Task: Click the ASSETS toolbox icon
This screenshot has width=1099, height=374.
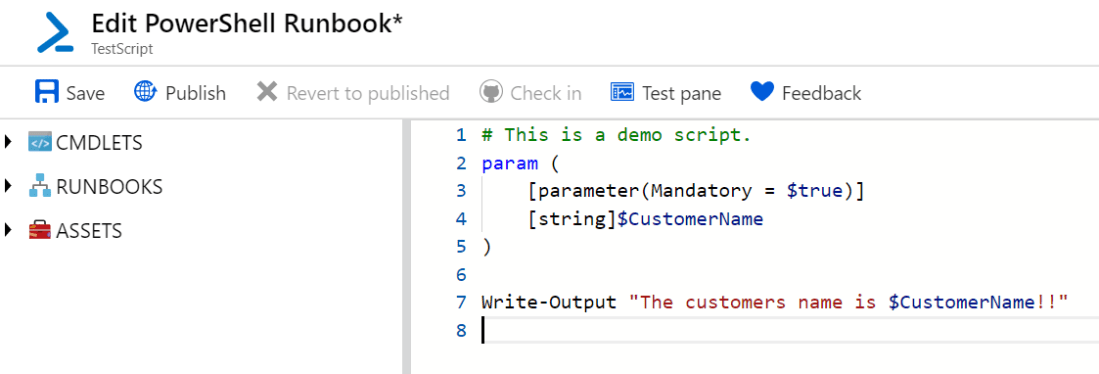Action: tap(40, 230)
